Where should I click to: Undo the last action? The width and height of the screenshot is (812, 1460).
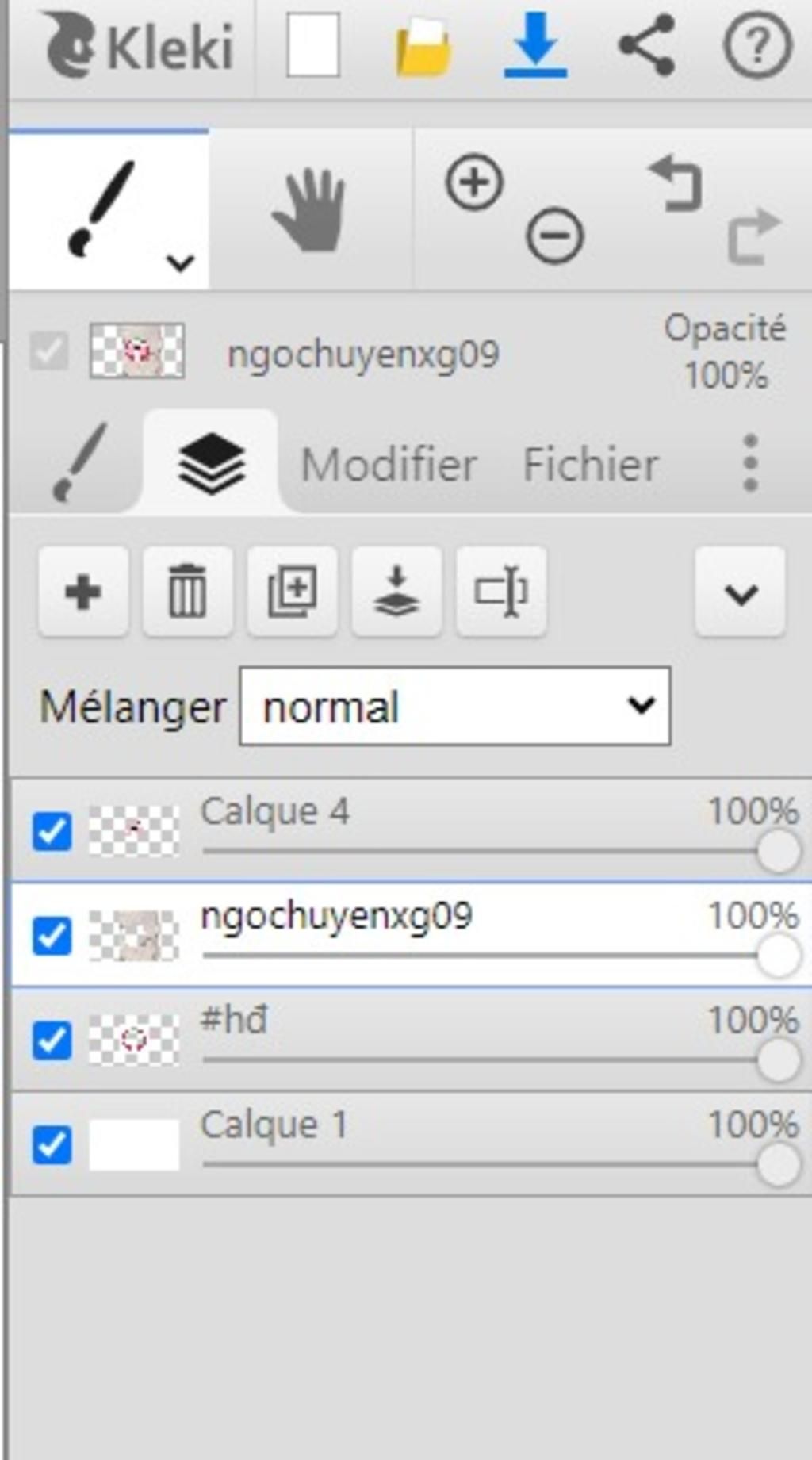pos(676,184)
